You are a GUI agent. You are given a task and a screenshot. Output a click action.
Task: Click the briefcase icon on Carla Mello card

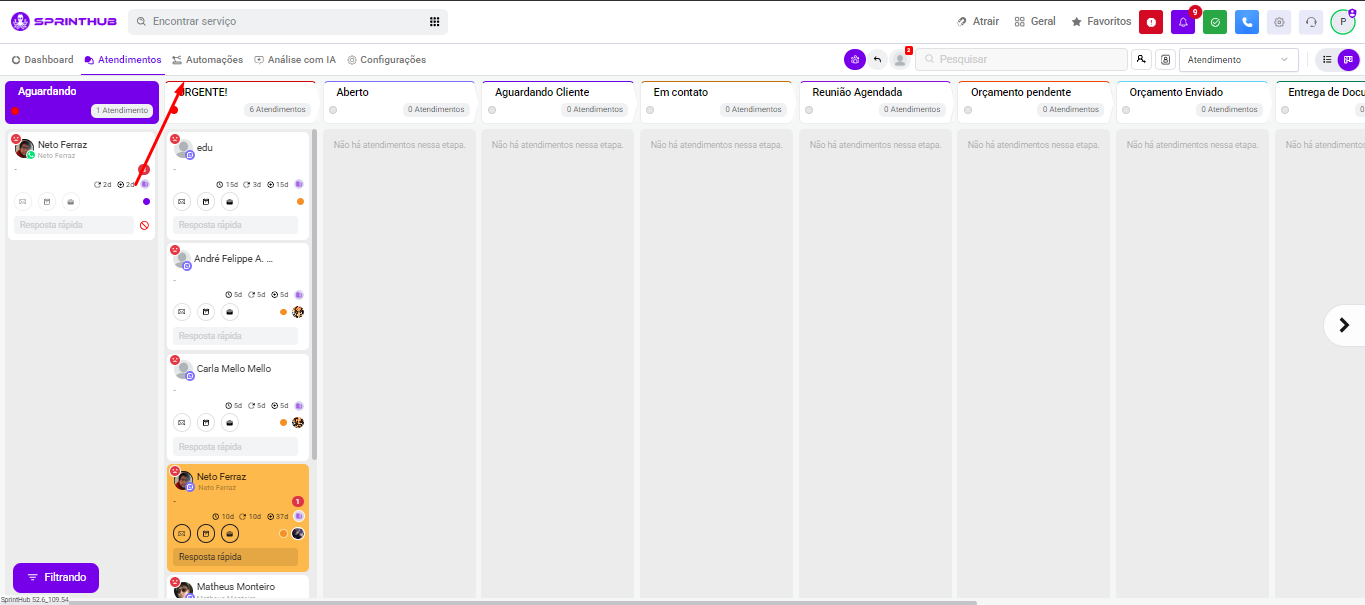coord(230,422)
